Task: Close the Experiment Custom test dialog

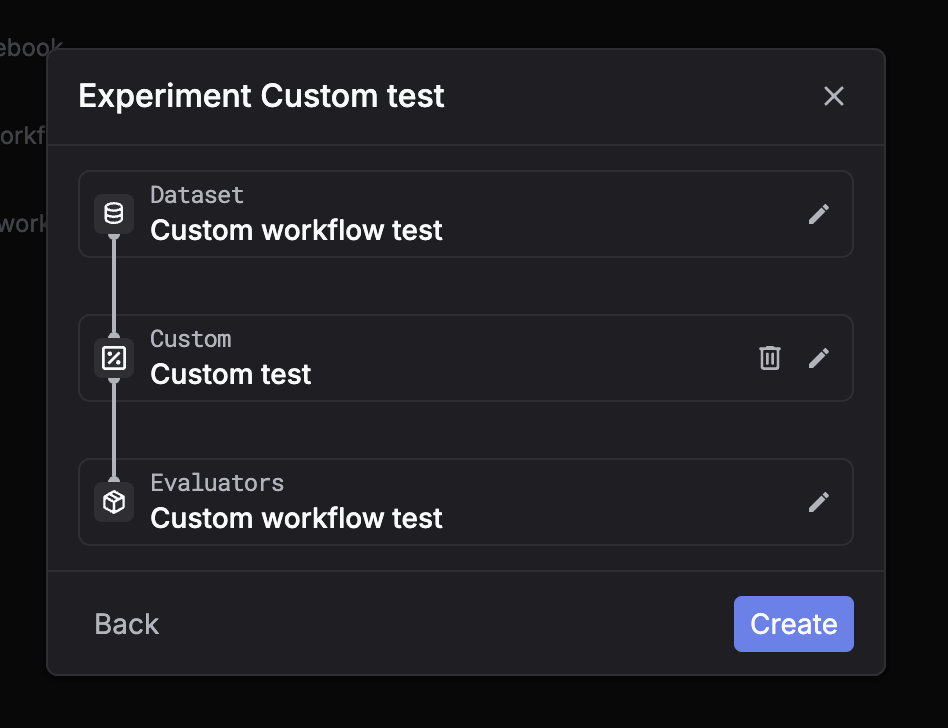Action: (833, 96)
